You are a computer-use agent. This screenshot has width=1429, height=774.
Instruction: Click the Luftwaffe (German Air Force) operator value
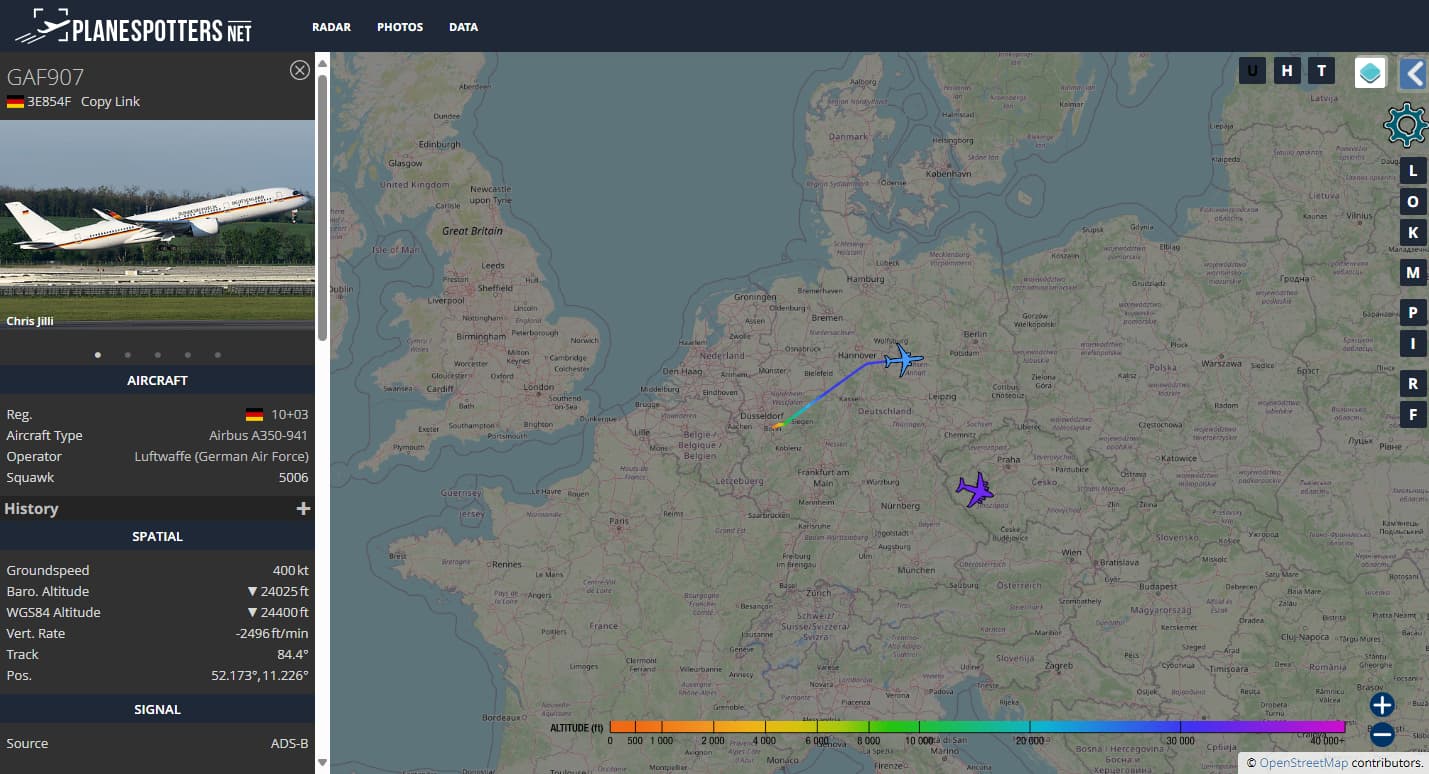tap(222, 457)
